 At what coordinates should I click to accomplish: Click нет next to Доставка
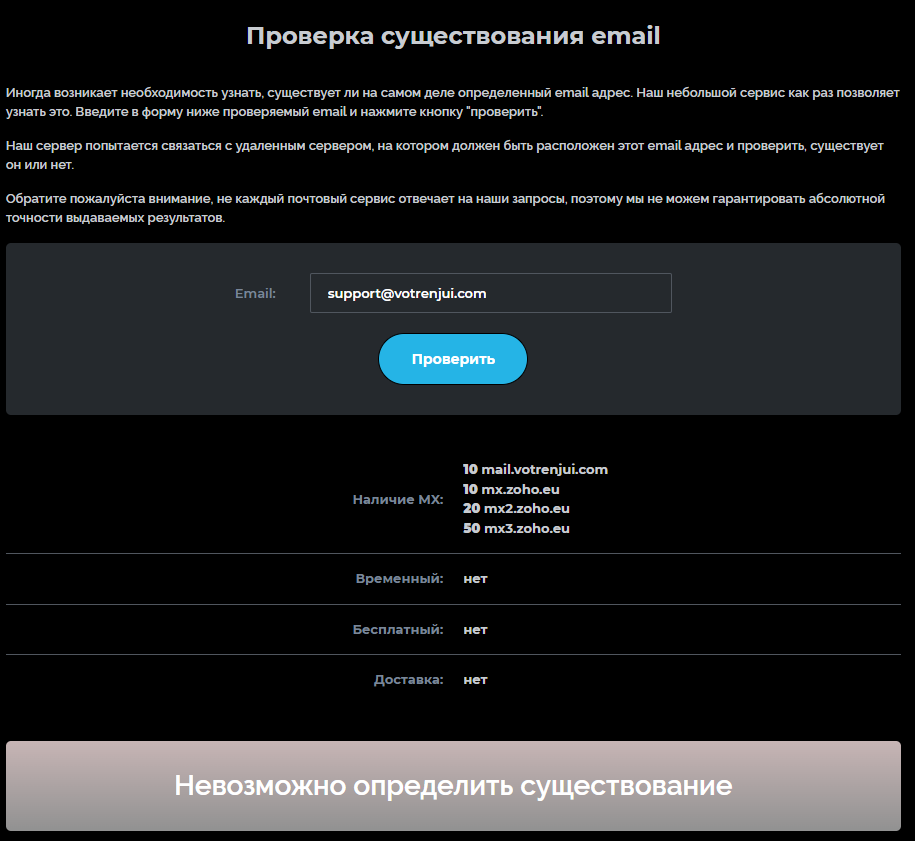point(475,679)
